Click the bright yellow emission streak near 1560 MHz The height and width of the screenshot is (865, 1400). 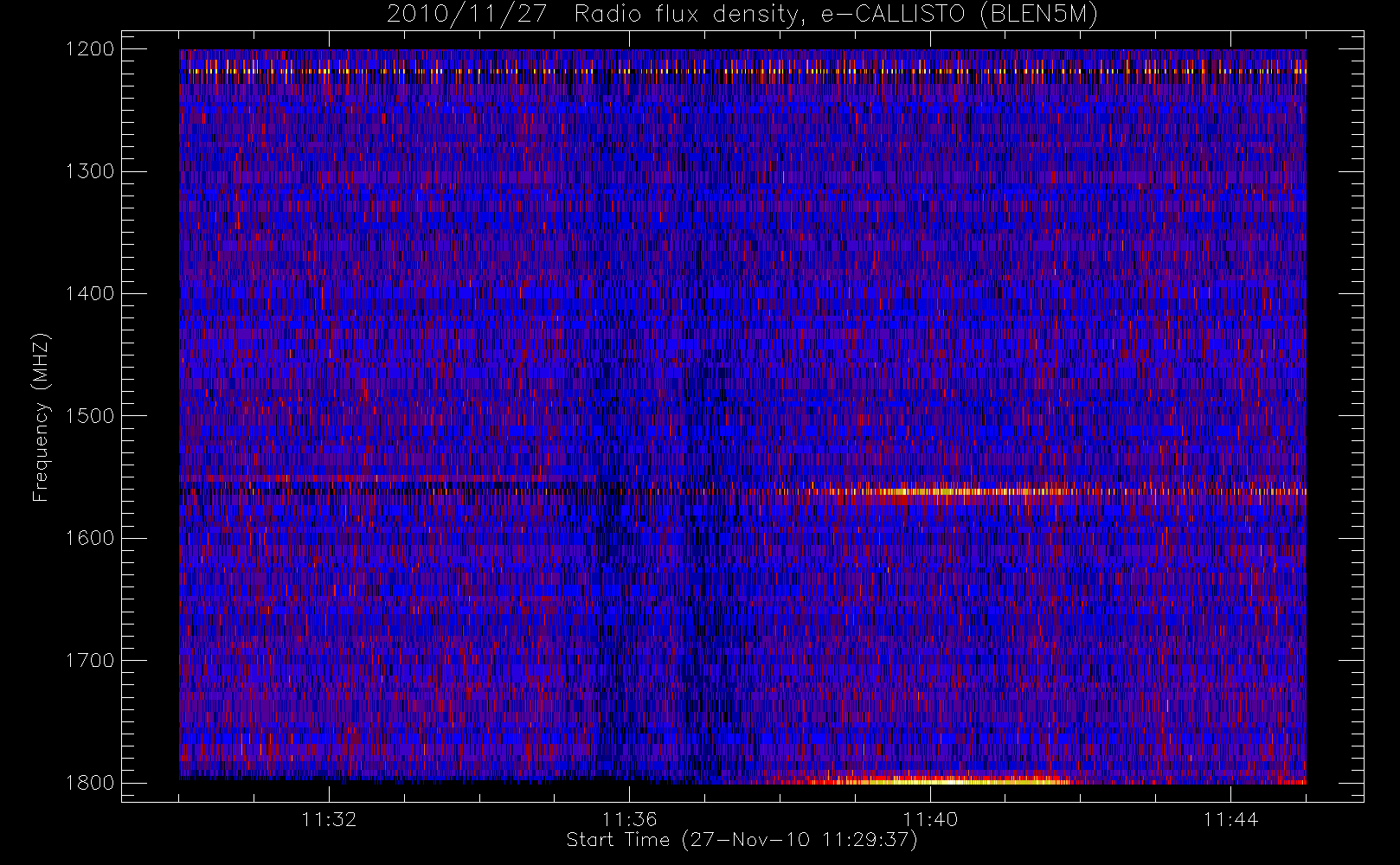tap(952, 491)
